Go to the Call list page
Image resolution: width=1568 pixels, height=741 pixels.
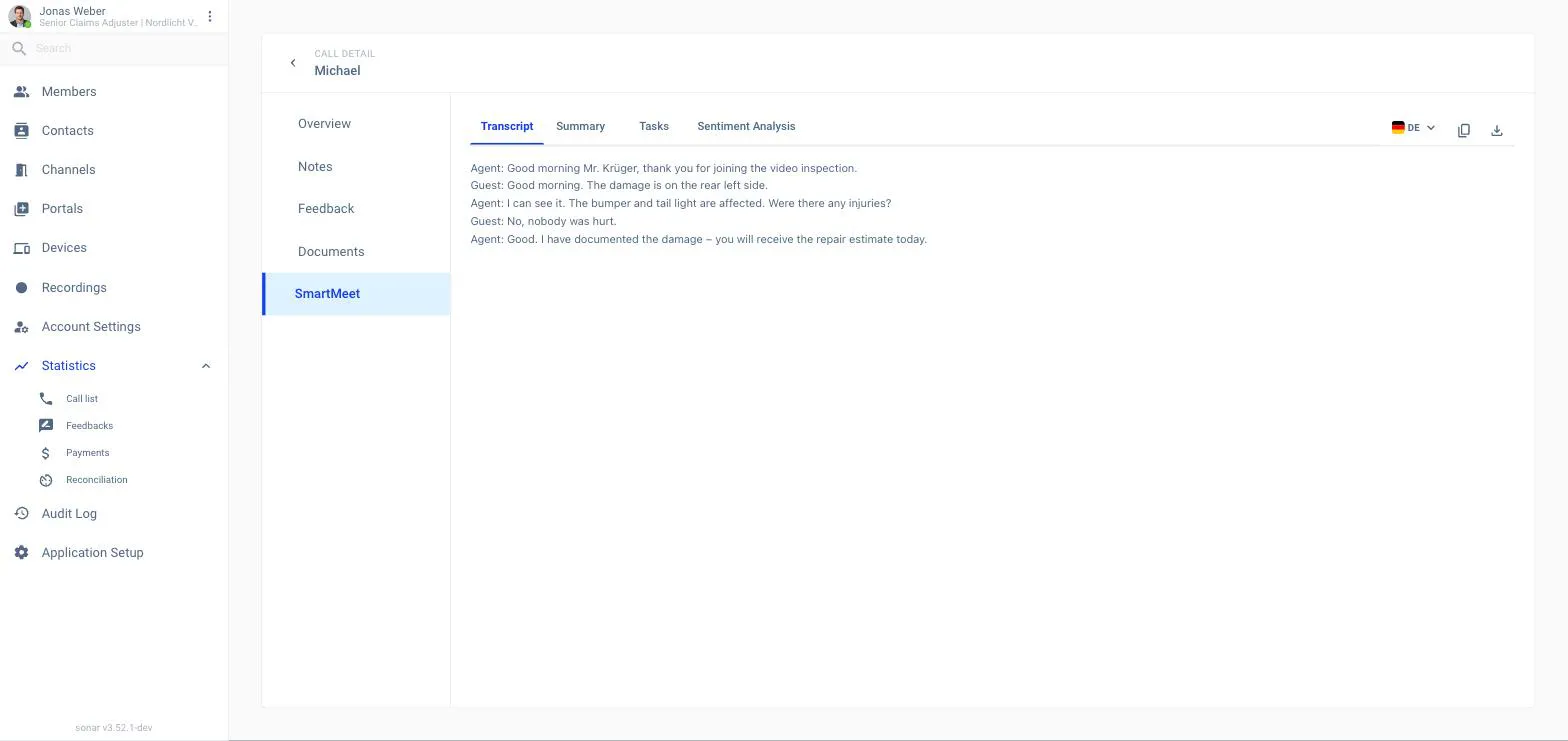[x=82, y=399]
